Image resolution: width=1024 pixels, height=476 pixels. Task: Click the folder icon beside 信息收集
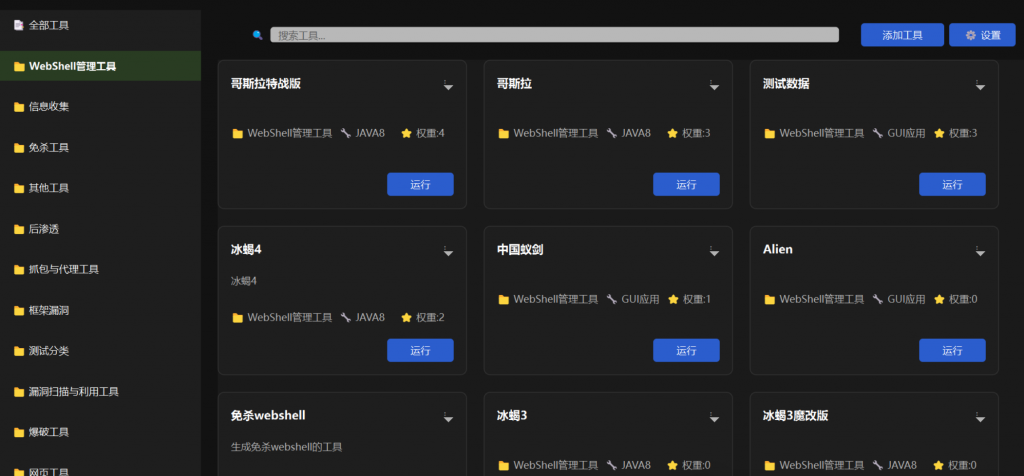tap(19, 107)
